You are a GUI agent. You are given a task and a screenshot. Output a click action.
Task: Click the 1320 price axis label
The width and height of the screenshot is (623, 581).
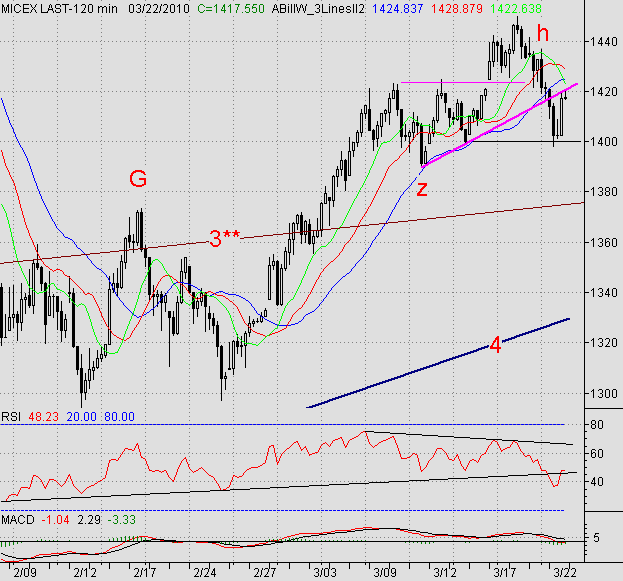pos(604,343)
